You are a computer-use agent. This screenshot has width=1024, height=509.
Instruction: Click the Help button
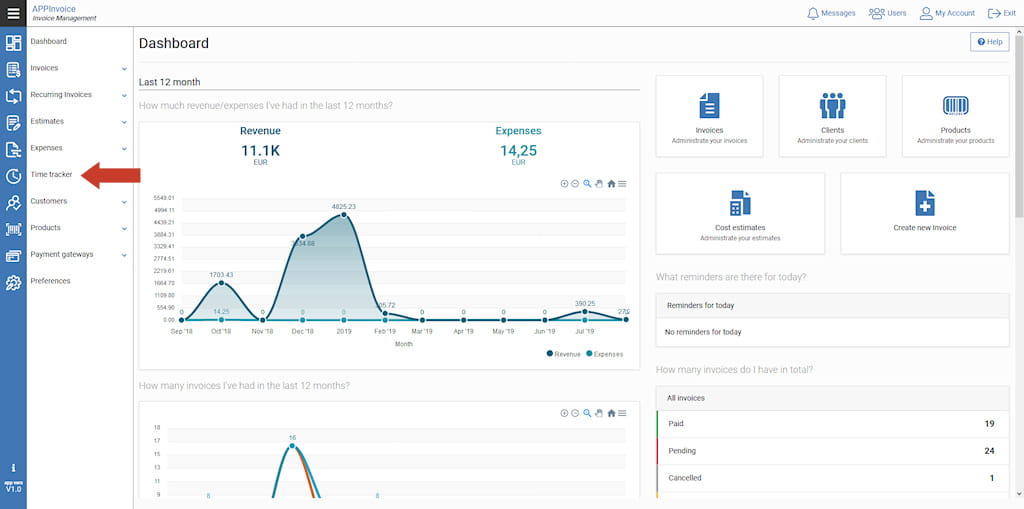[989, 42]
